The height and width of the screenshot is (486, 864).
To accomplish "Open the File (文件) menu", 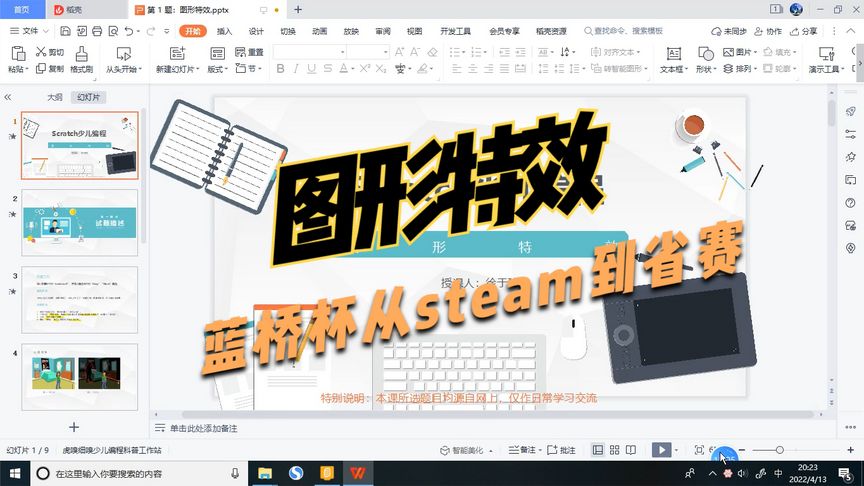I will [29, 31].
